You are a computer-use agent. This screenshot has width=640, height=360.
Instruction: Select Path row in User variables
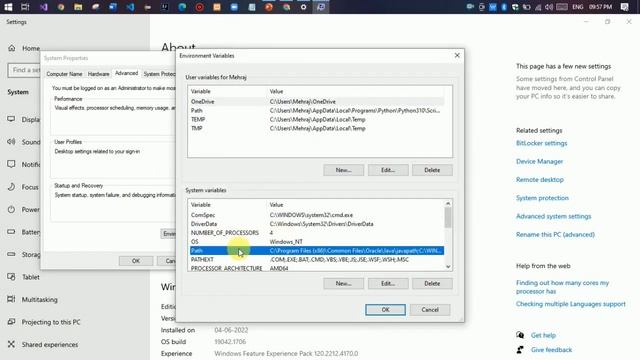317,111
